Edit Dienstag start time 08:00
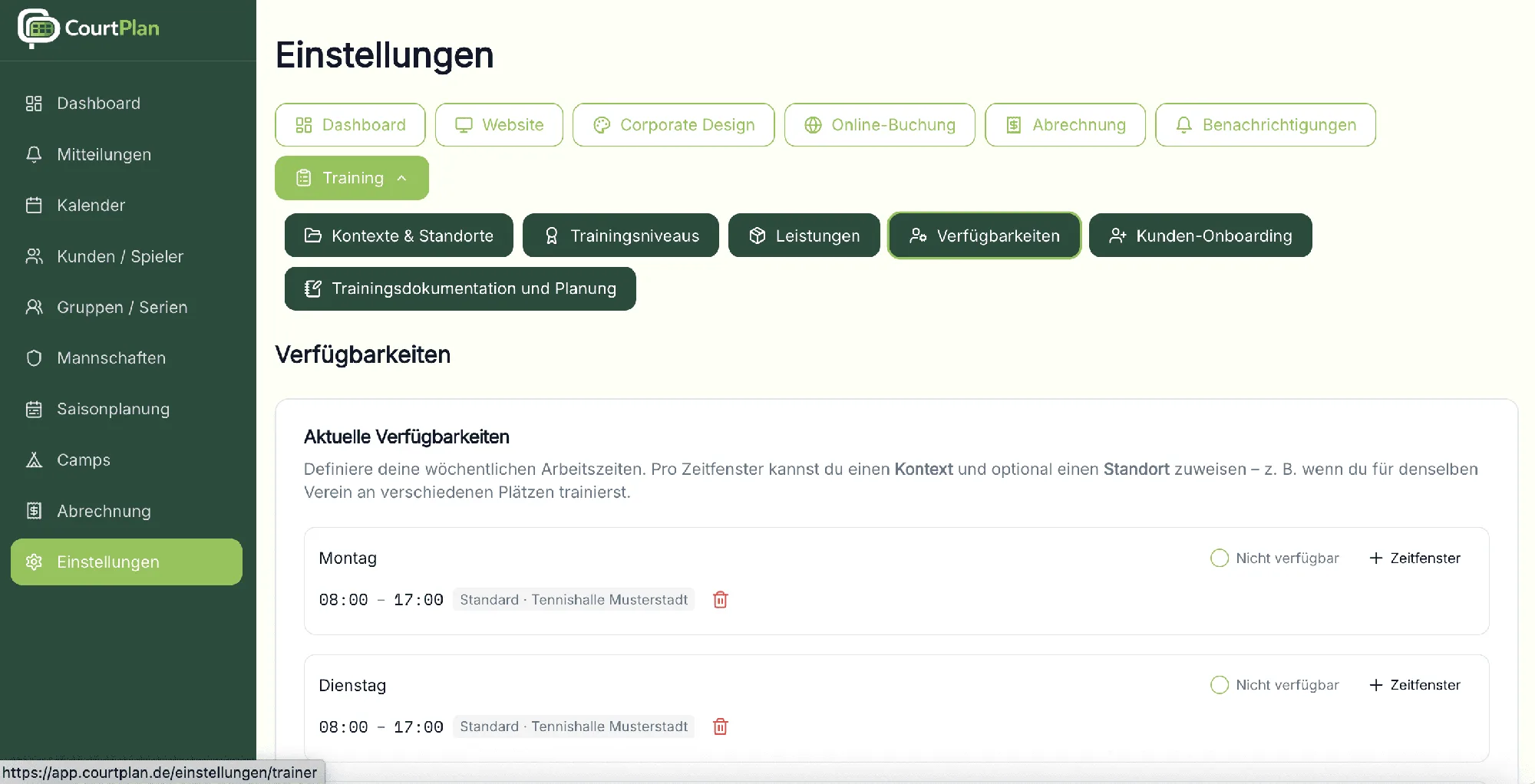This screenshot has height=784, width=1535. tap(343, 726)
